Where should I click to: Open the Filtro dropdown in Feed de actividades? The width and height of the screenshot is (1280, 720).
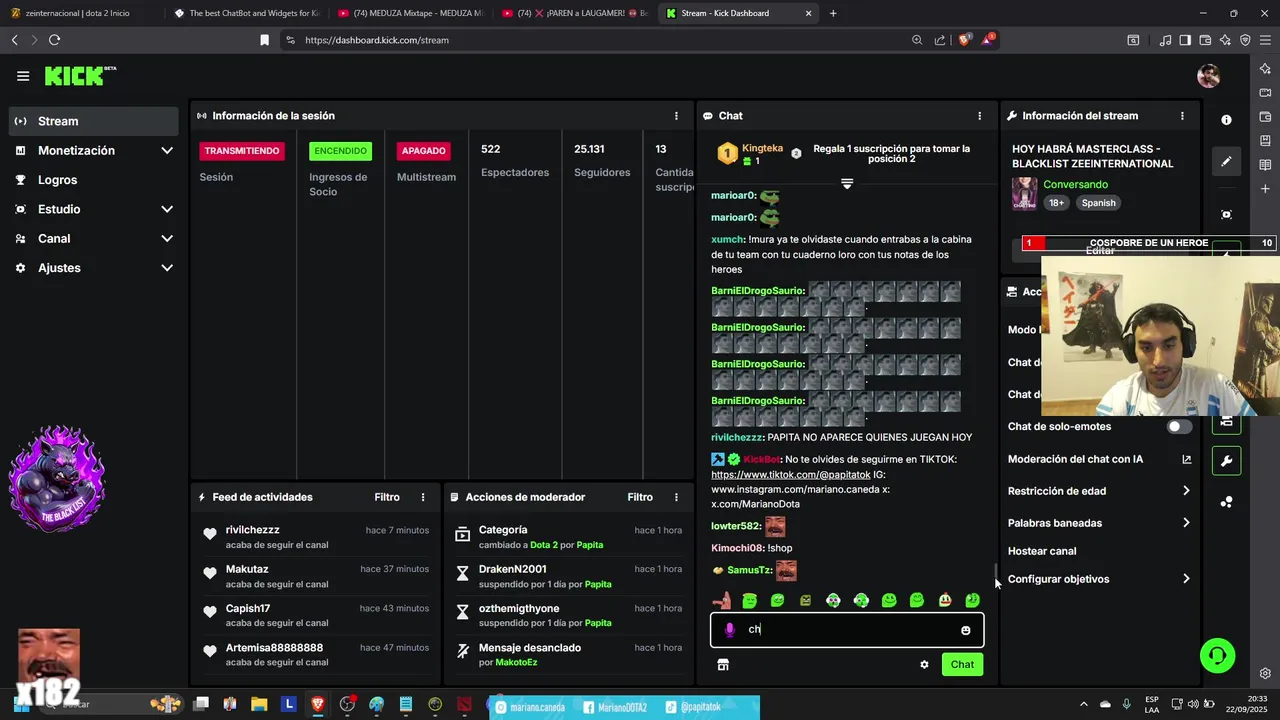coord(387,497)
